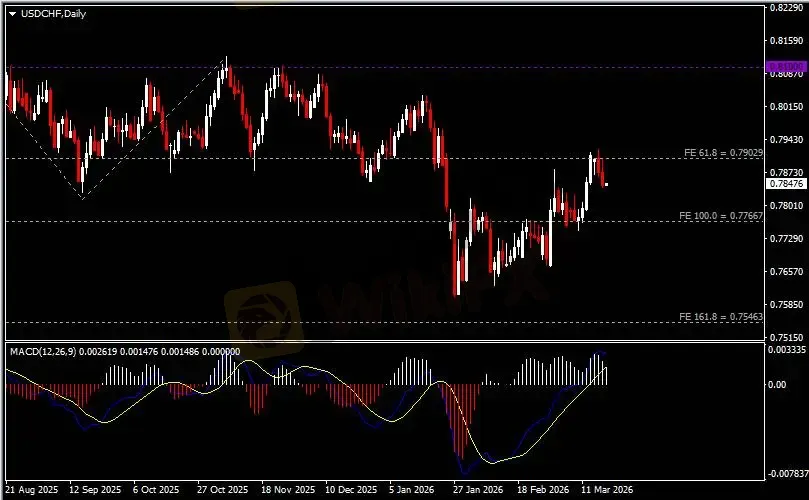Select the 6 Oct 2025 date label
This screenshot has width=809, height=500.
click(x=155, y=490)
